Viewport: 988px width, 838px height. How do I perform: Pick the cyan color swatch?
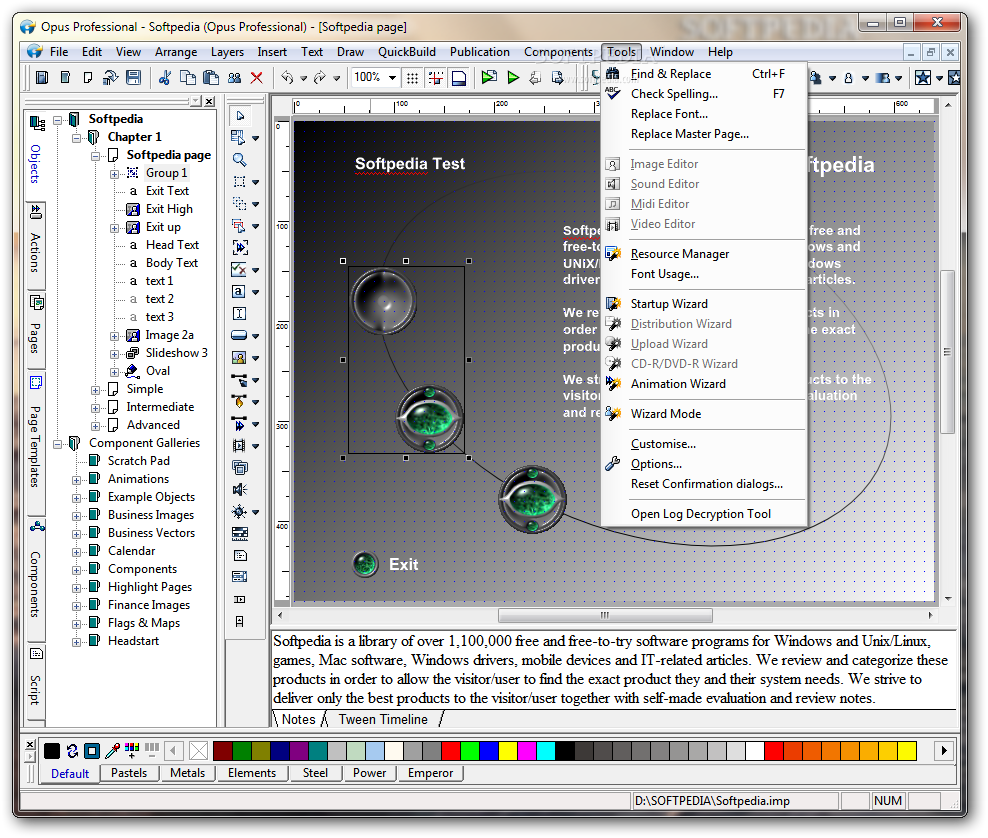point(546,750)
